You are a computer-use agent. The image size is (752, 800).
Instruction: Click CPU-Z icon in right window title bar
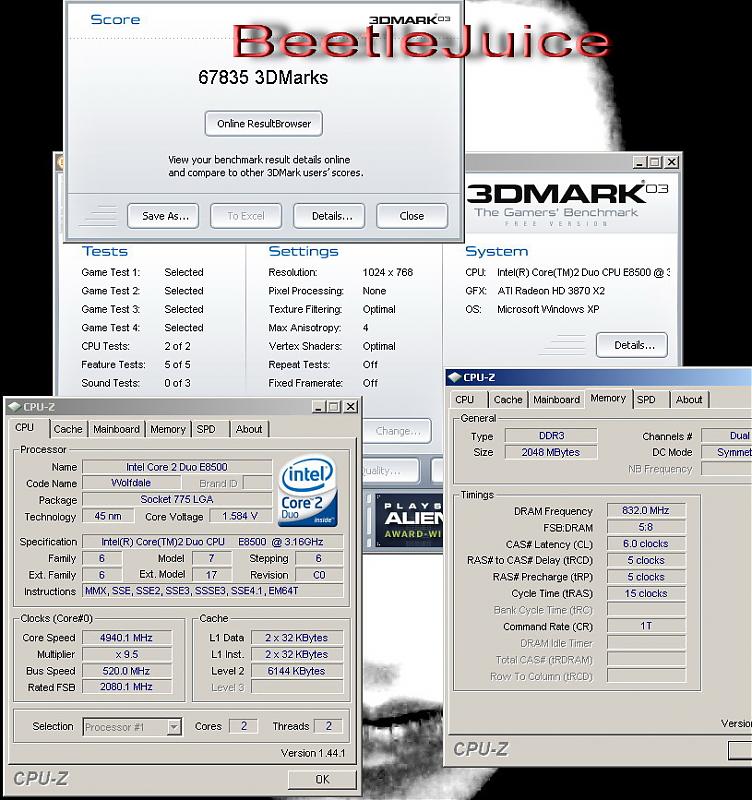click(454, 378)
